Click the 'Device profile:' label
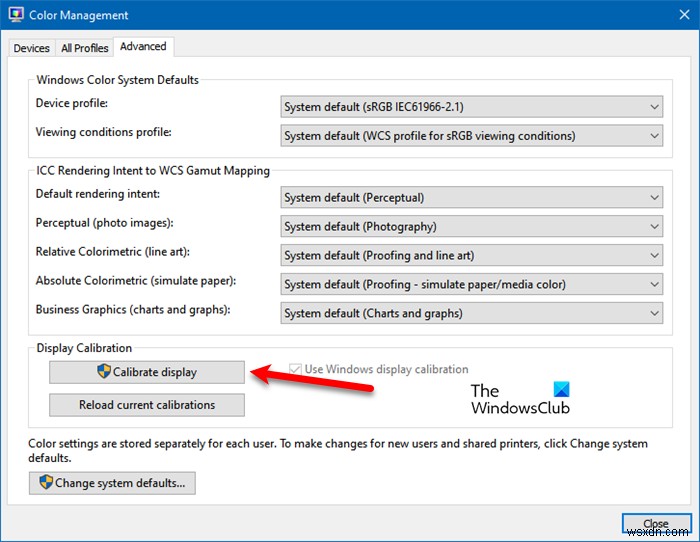 click(72, 103)
